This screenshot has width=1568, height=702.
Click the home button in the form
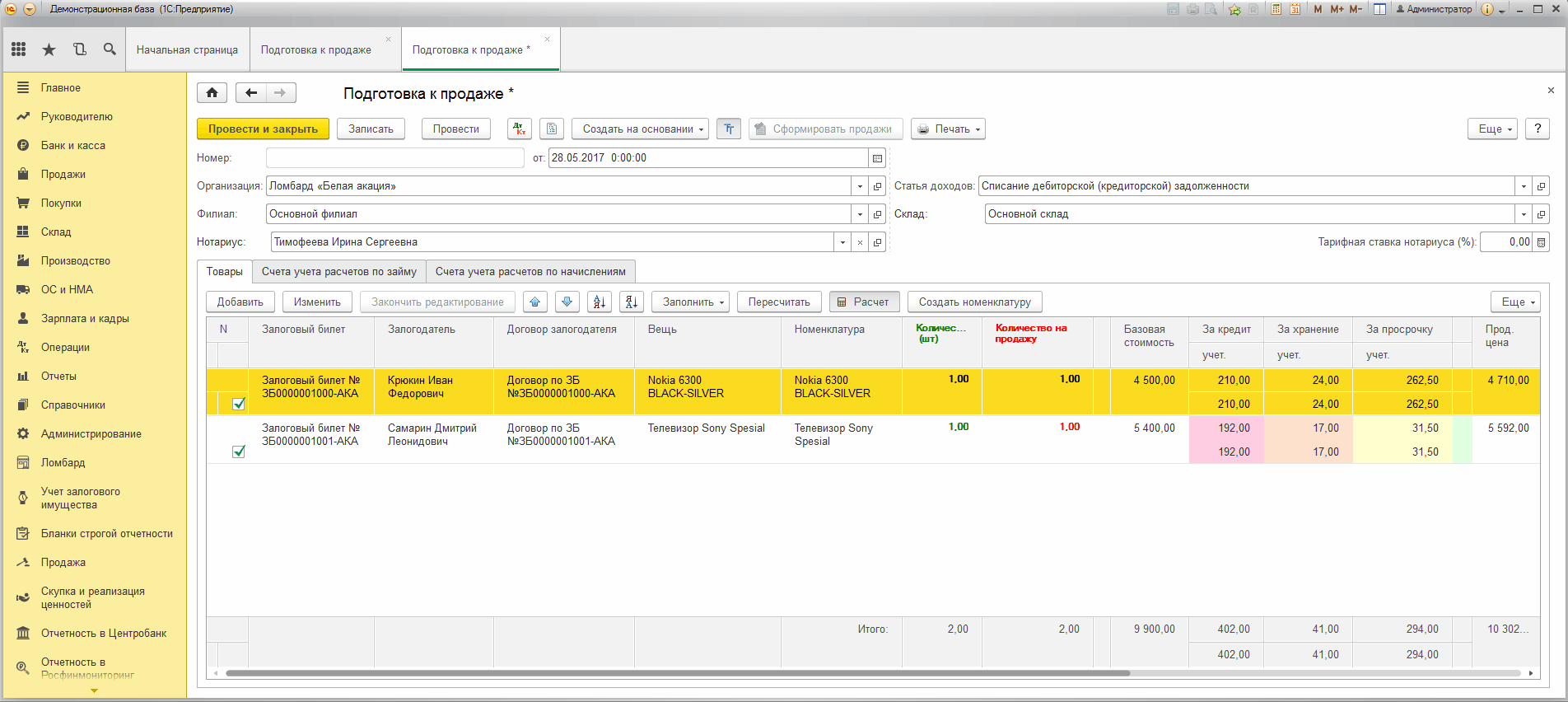(212, 93)
